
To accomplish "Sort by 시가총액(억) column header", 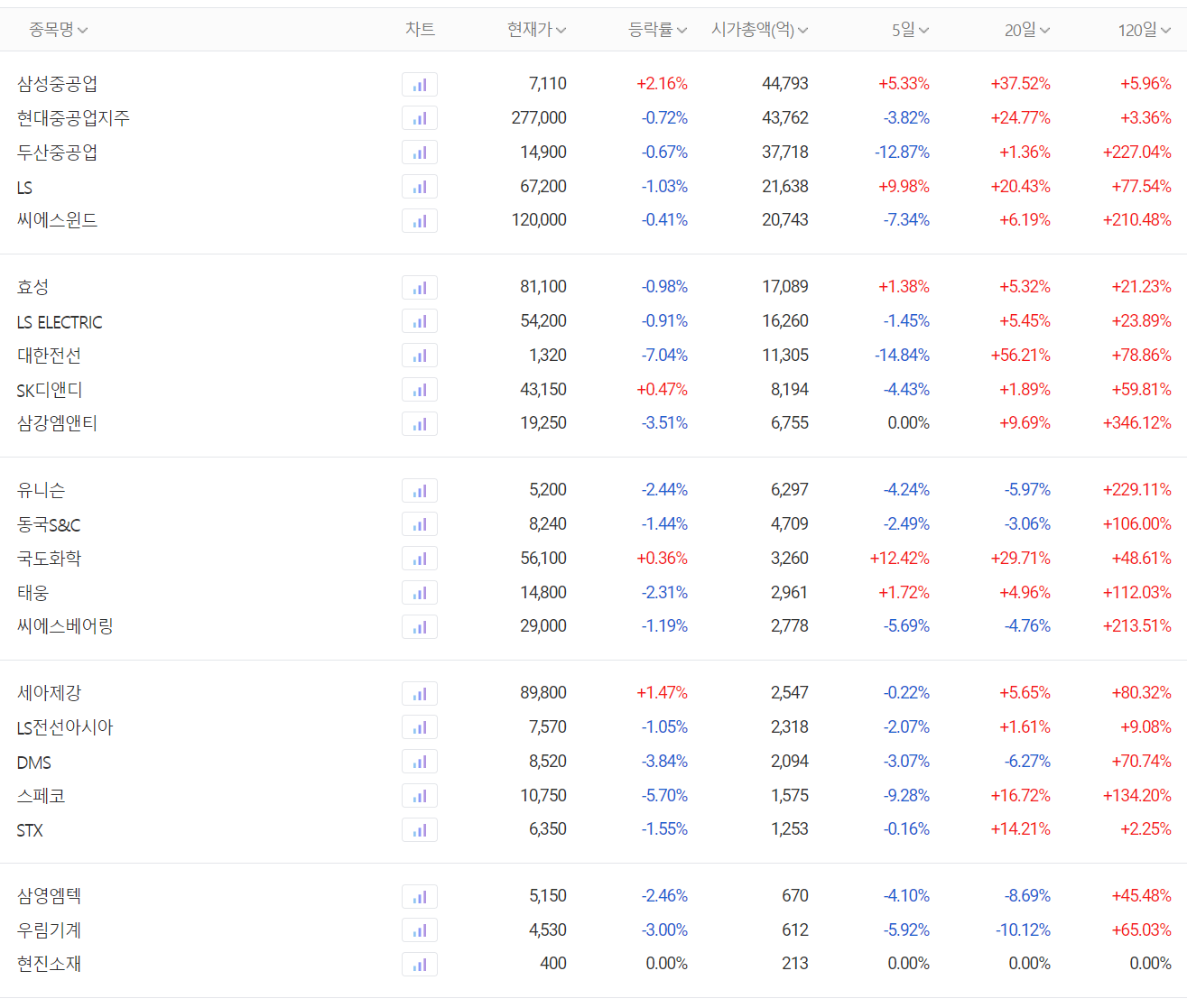I will [760, 30].
